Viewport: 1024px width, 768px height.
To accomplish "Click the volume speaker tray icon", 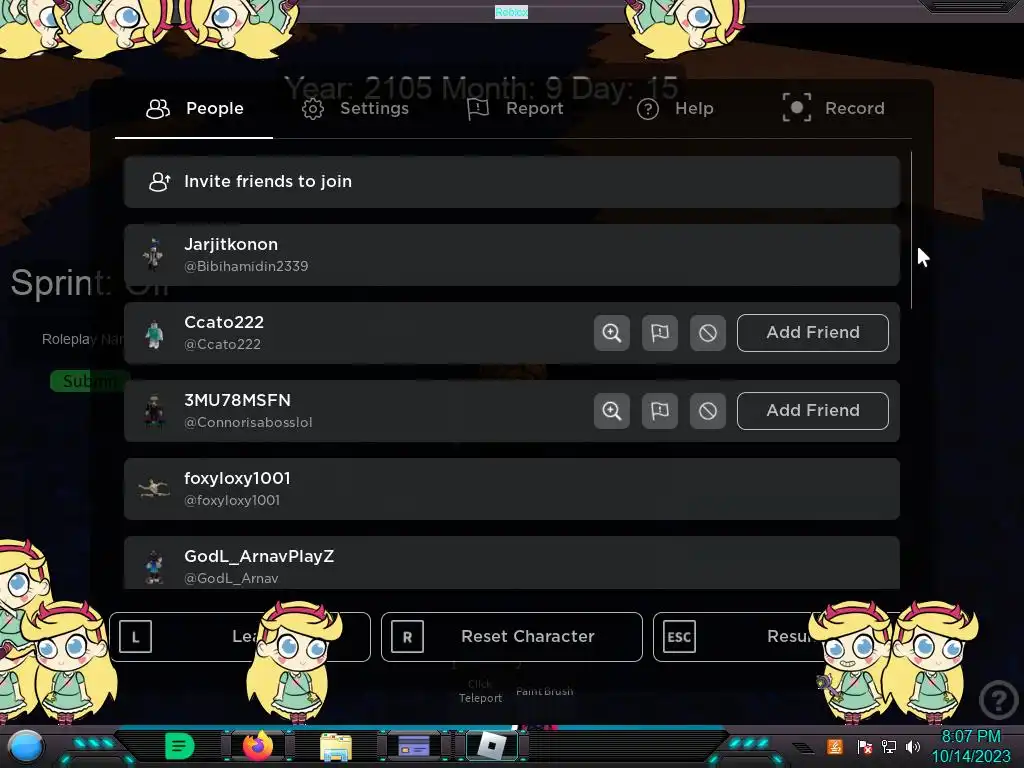I will (x=913, y=746).
